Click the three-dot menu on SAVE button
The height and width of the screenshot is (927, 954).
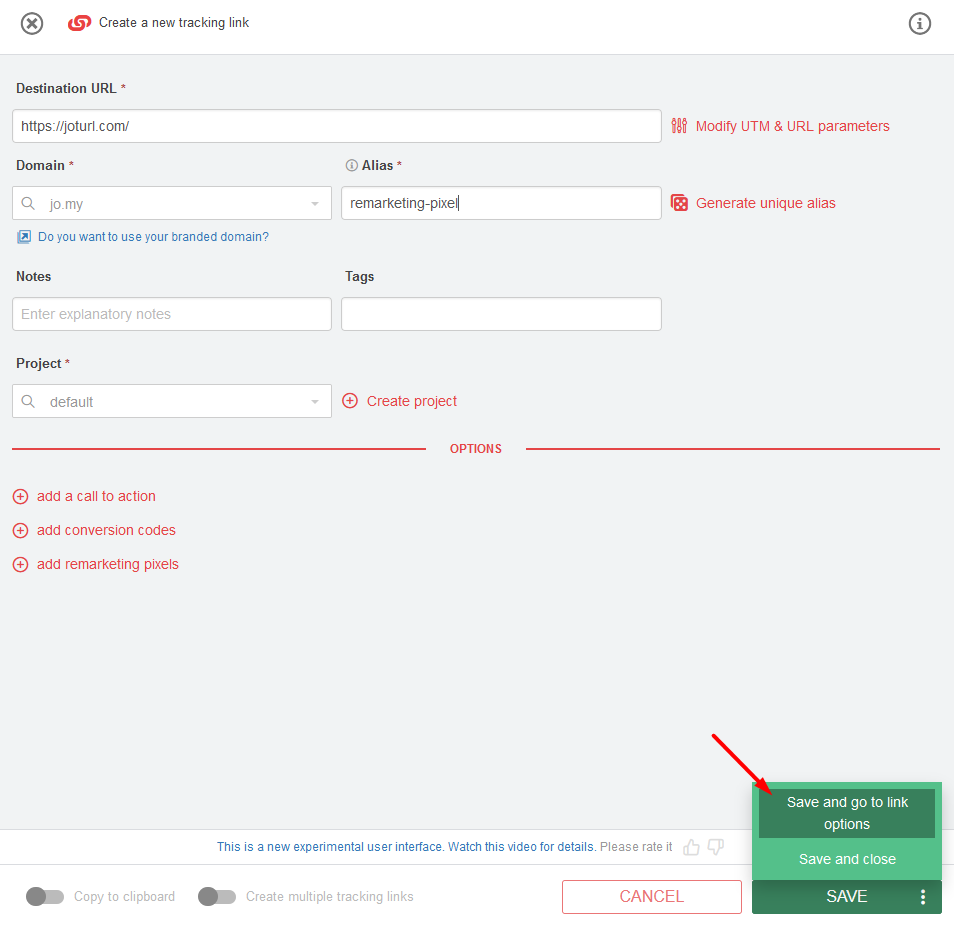pyautogui.click(x=923, y=897)
